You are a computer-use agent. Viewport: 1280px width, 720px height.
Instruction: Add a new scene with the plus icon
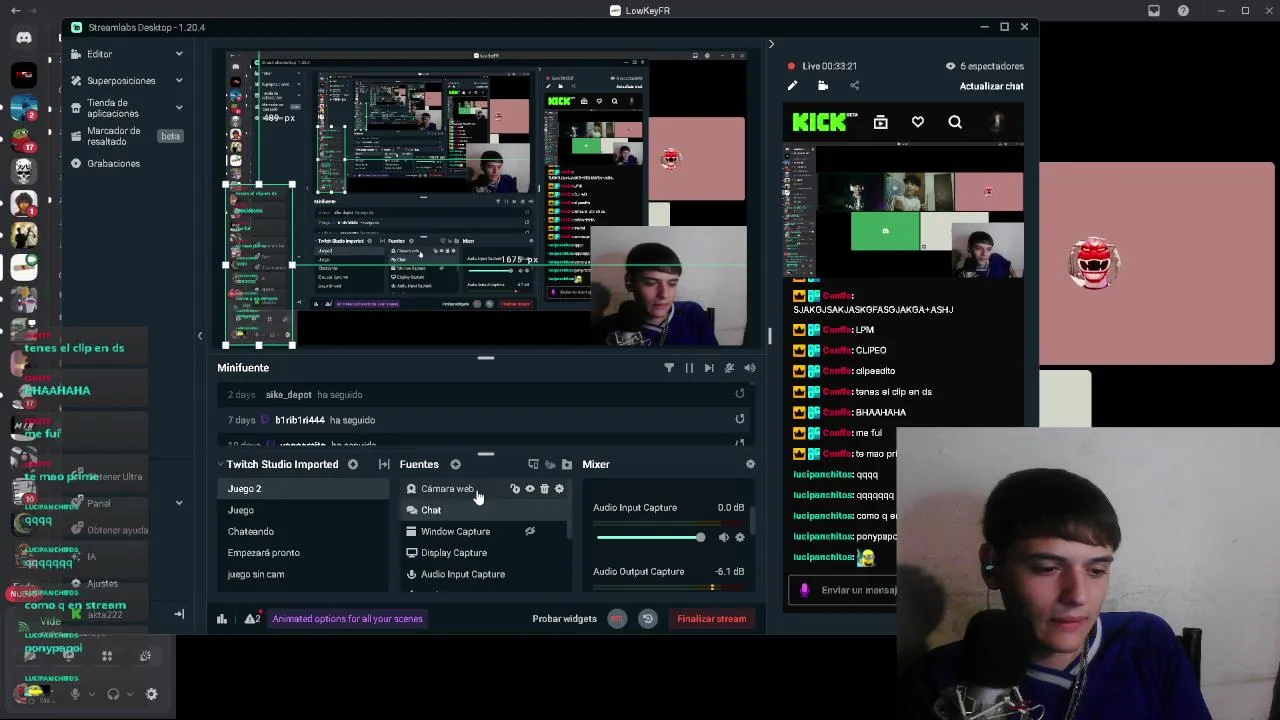point(353,464)
